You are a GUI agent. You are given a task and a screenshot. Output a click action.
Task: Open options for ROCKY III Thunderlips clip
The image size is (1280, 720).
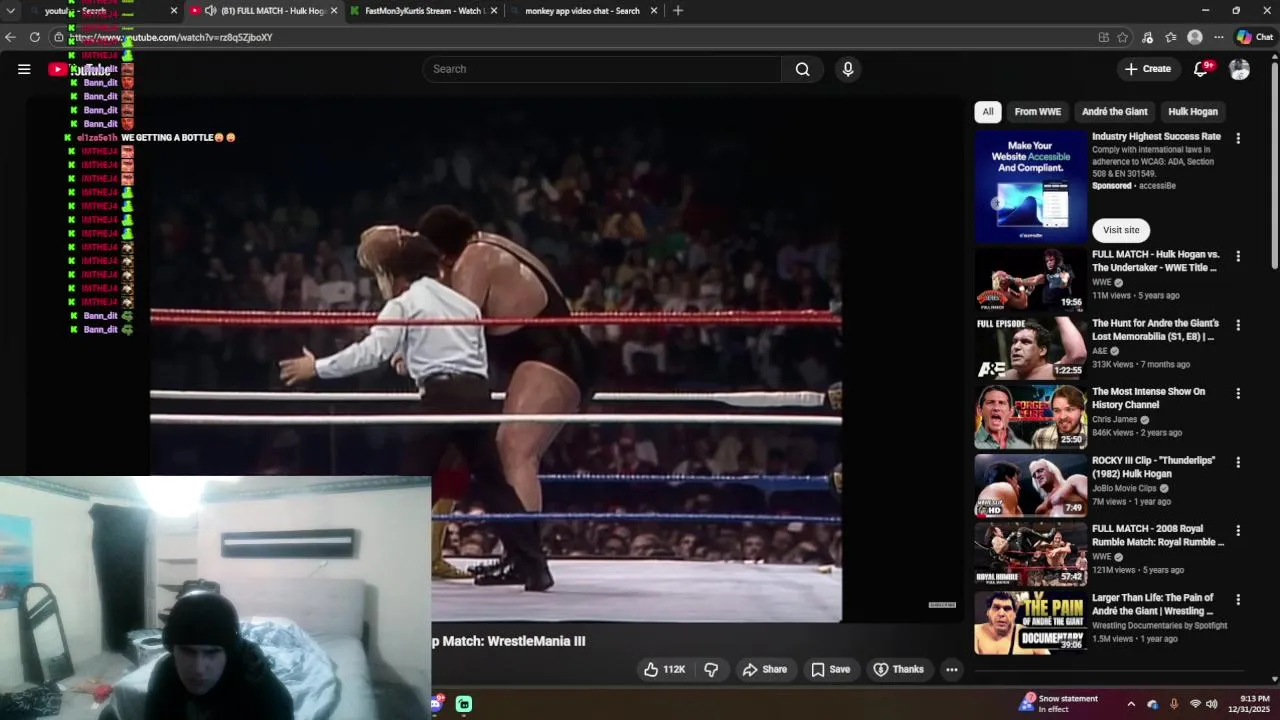click(x=1238, y=462)
